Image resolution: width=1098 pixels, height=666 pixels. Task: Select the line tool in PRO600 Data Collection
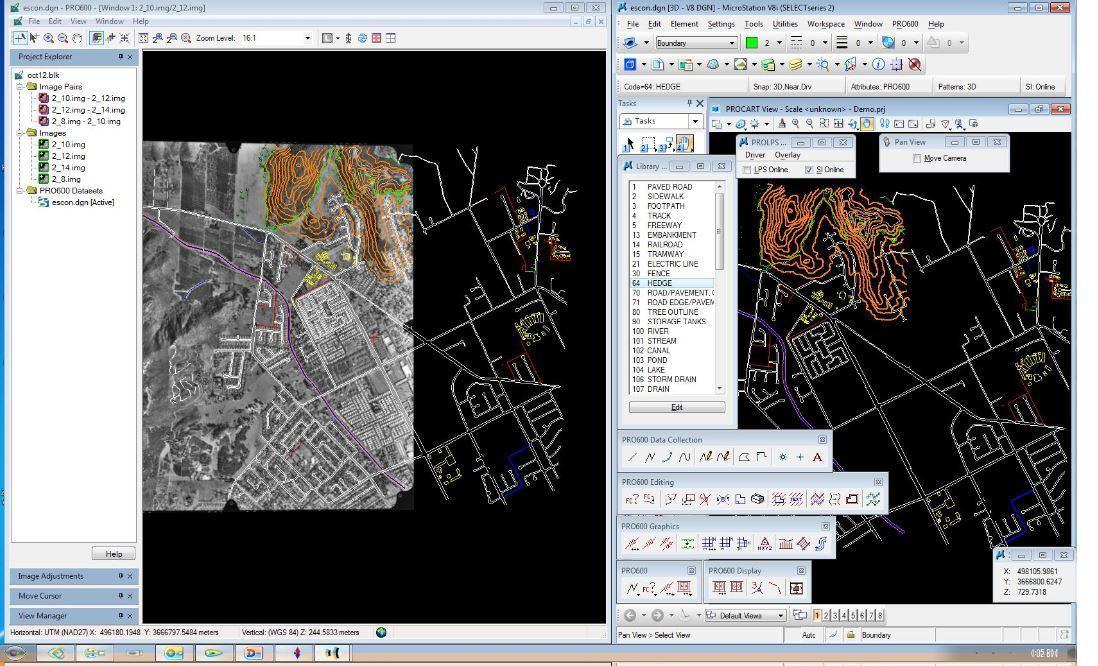[632, 457]
